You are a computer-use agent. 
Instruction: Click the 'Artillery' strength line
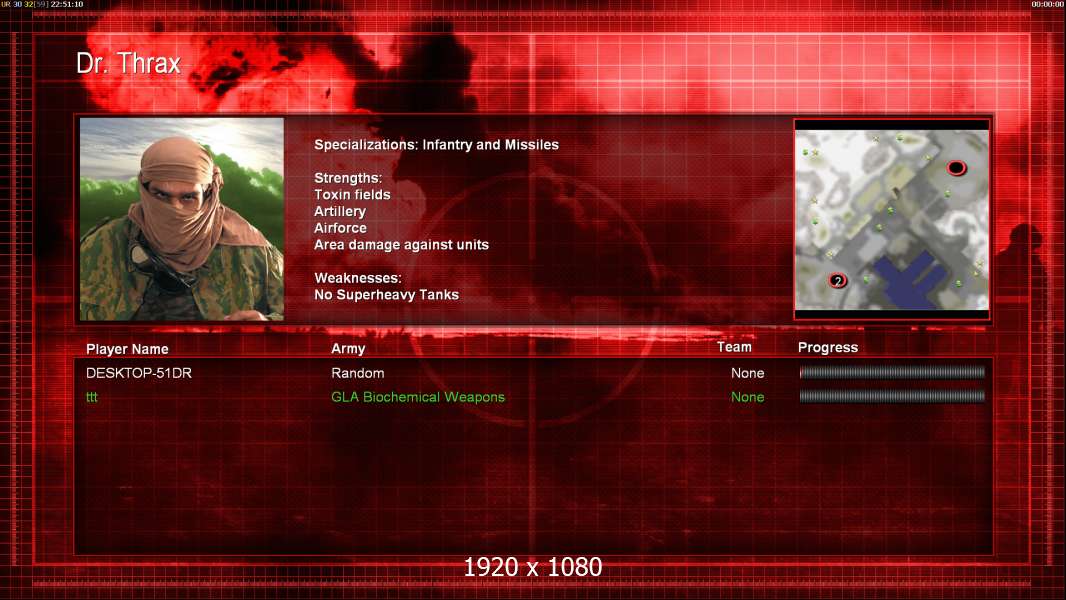click(x=340, y=211)
